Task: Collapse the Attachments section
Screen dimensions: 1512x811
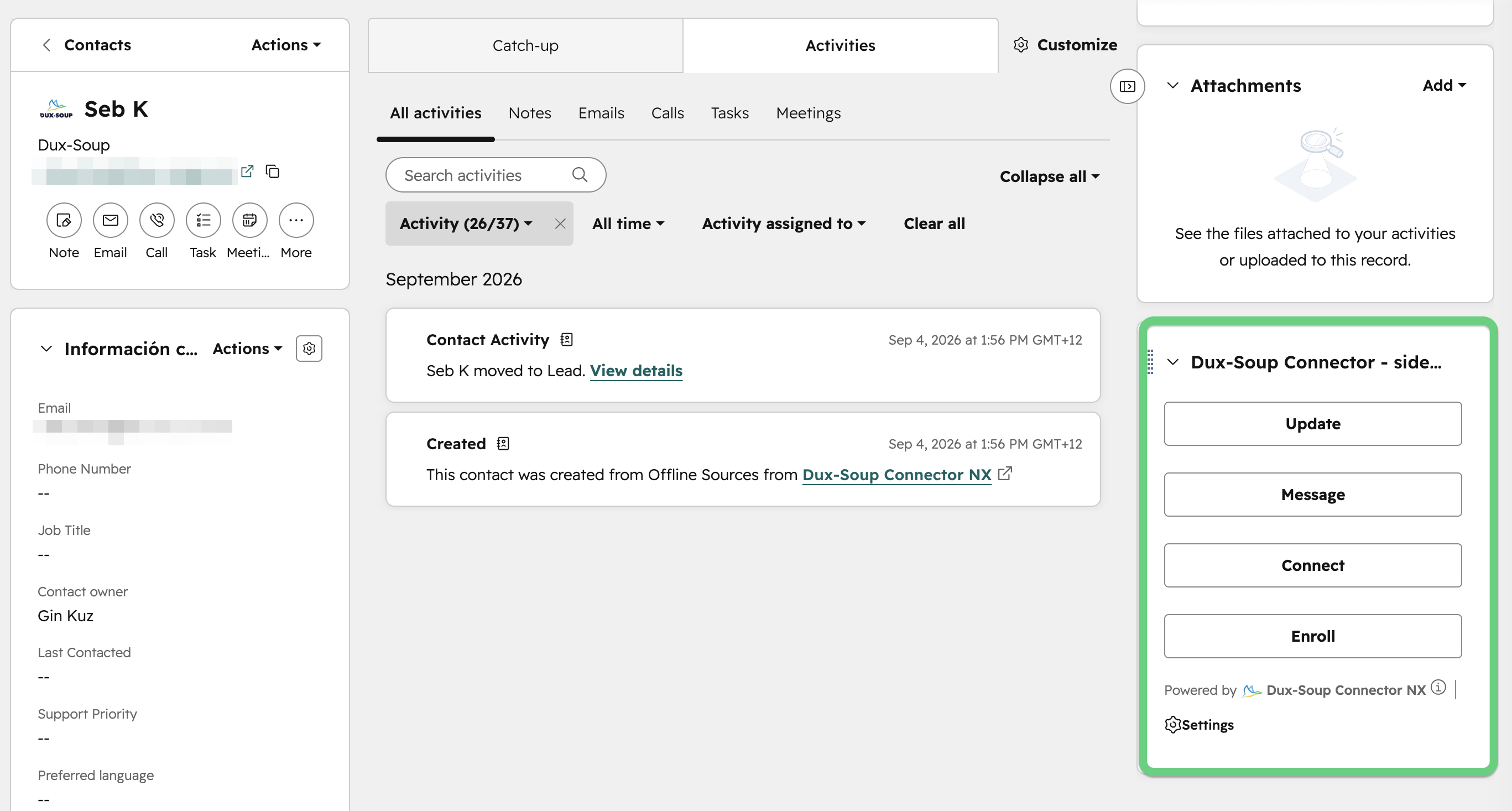Action: (1172, 85)
